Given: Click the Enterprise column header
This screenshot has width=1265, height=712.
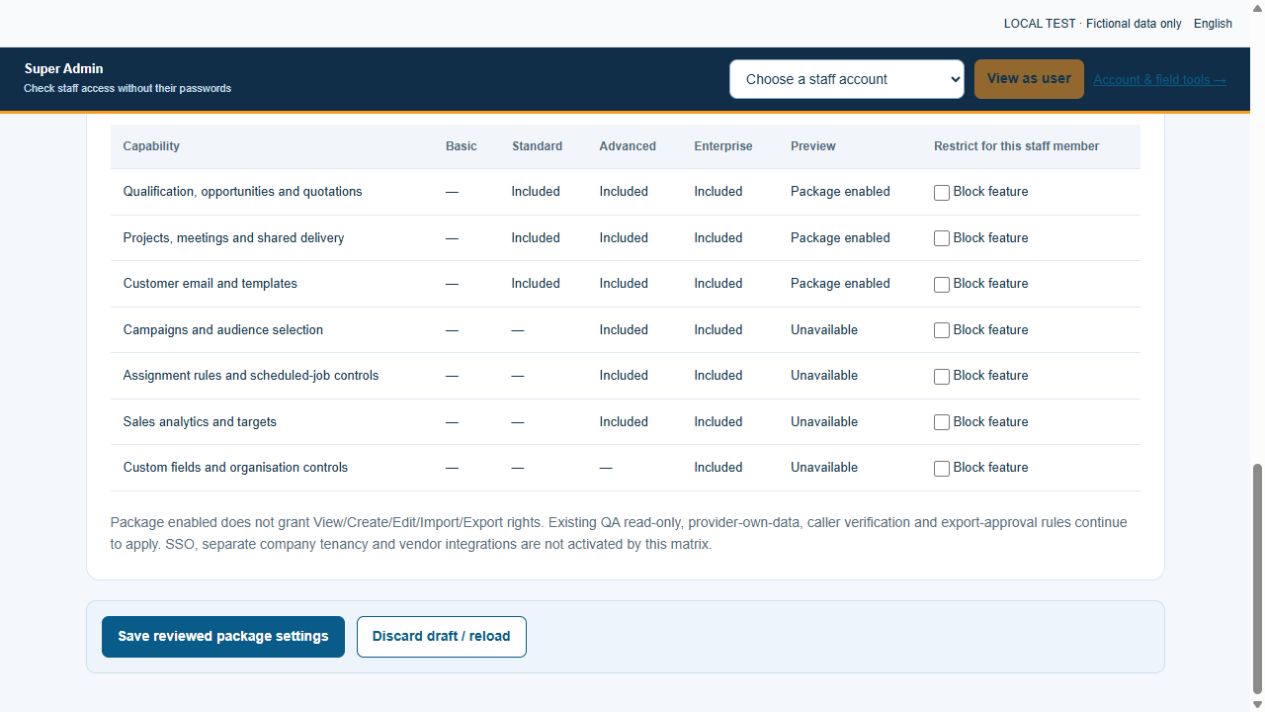Looking at the screenshot, I should 723,146.
